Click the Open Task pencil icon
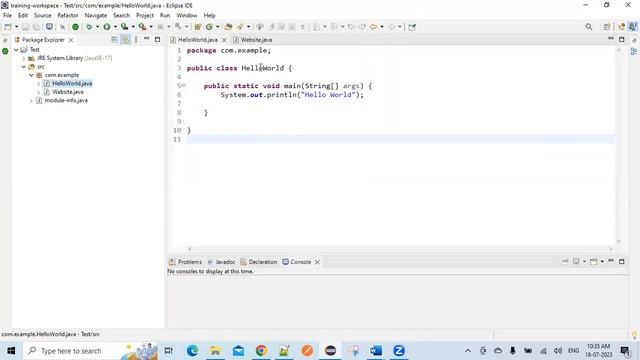The width and height of the screenshot is (640, 360). click(240, 27)
